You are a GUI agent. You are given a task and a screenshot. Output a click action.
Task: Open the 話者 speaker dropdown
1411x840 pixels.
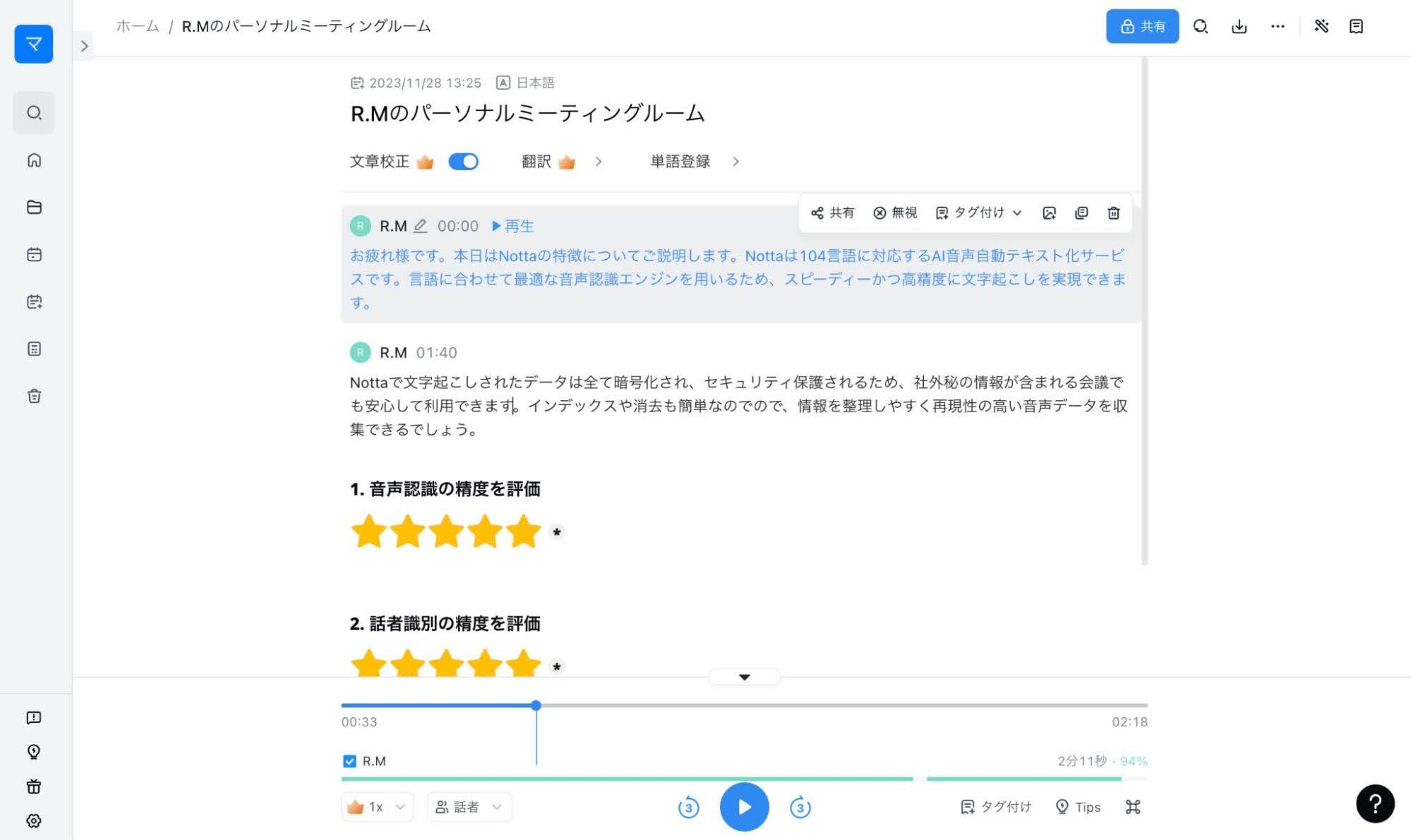pyautogui.click(x=469, y=807)
